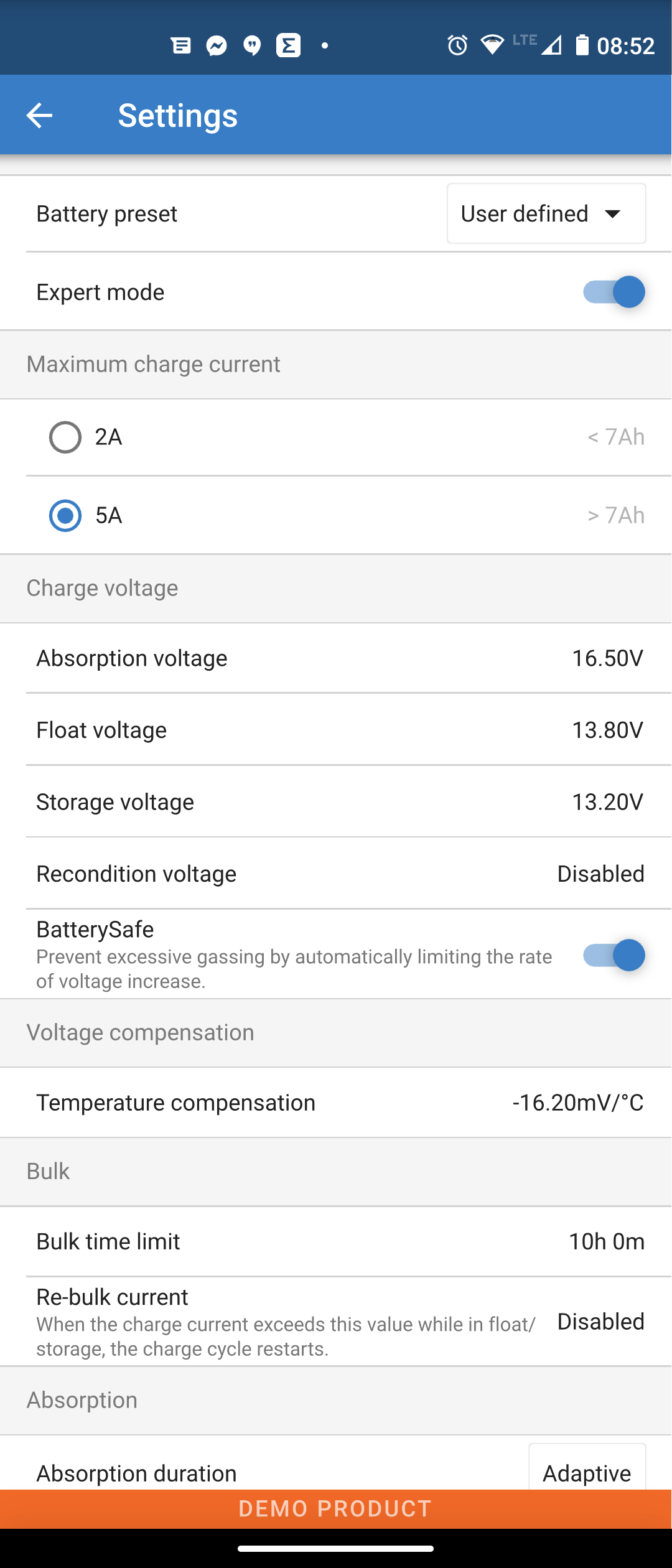Turn off the BatterySafe toggle
672x1568 pixels.
614,955
